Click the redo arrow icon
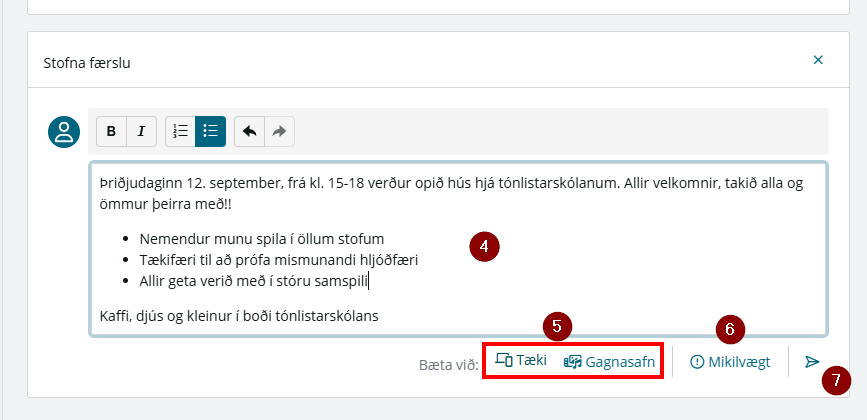867x420 pixels. point(279,131)
